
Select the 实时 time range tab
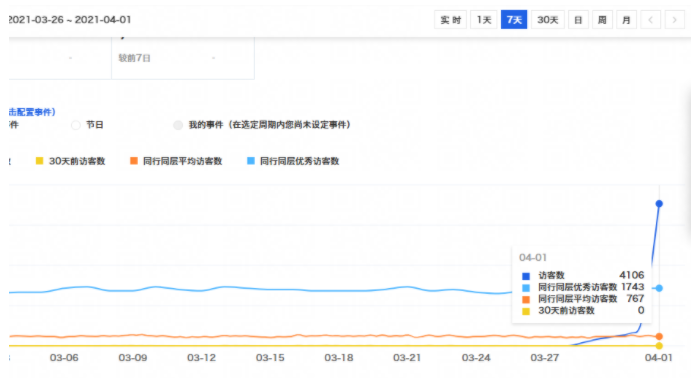point(450,20)
